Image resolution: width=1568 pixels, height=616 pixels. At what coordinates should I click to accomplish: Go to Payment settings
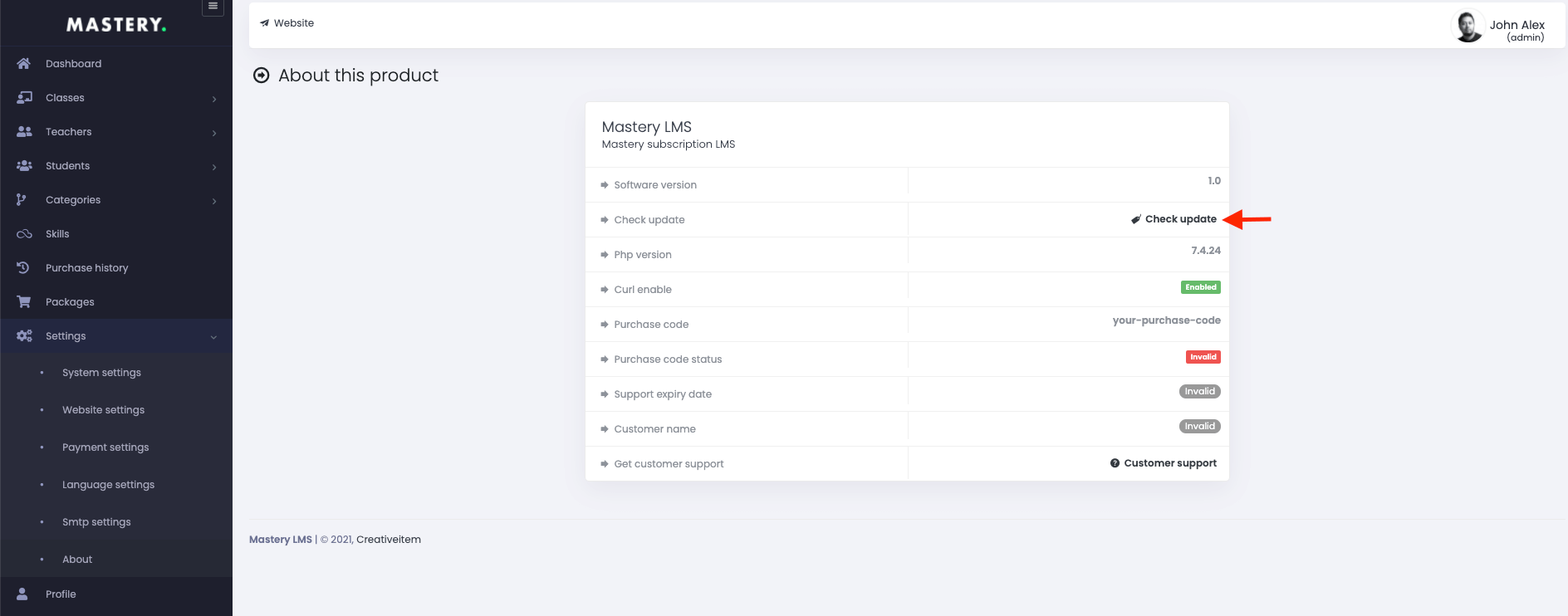coord(105,447)
